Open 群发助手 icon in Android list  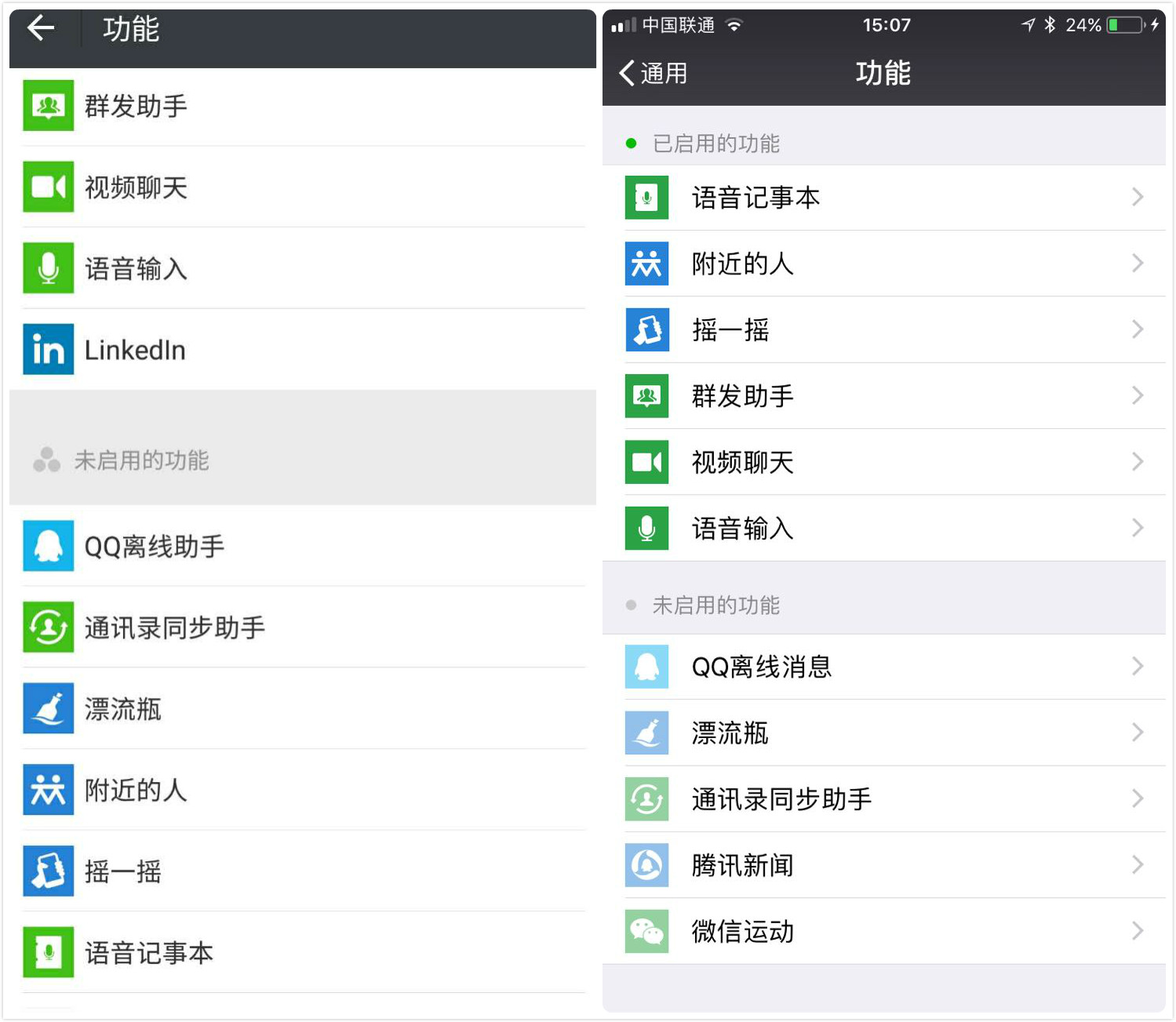pyautogui.click(x=48, y=105)
